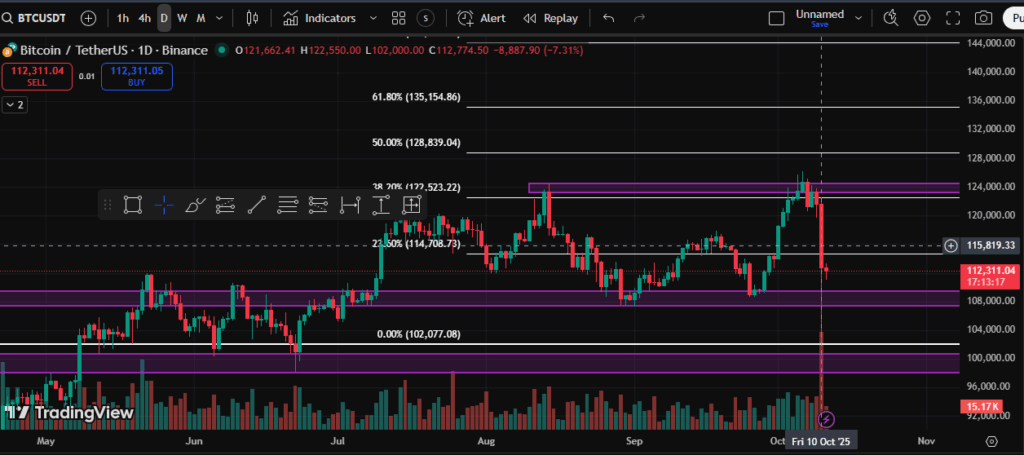Open chart settings hexagon icon
This screenshot has height=455, width=1024.
921,18
